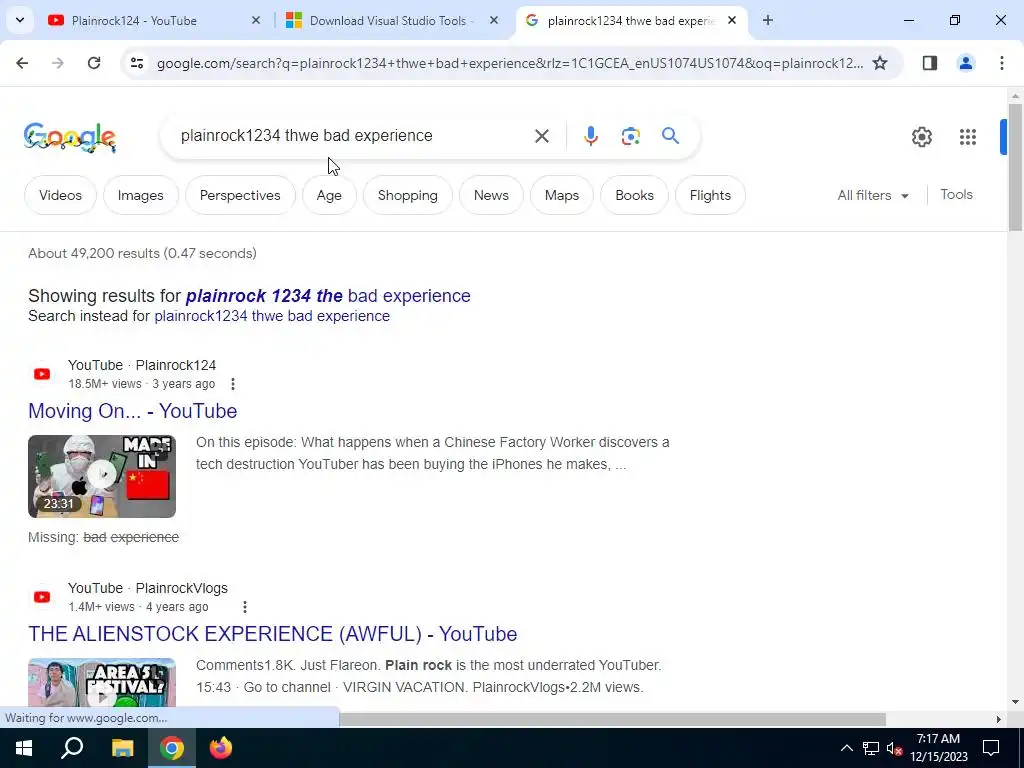Search instead for original plainrock1234 thwe query
The height and width of the screenshot is (768, 1024).
(x=272, y=316)
